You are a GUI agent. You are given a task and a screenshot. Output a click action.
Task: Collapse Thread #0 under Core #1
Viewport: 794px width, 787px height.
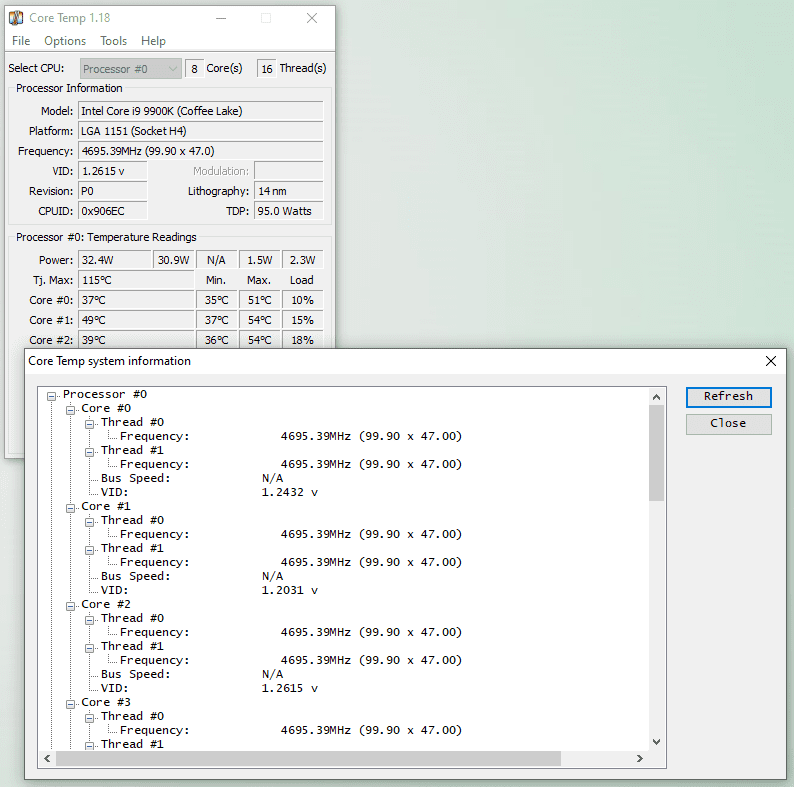[x=90, y=522]
